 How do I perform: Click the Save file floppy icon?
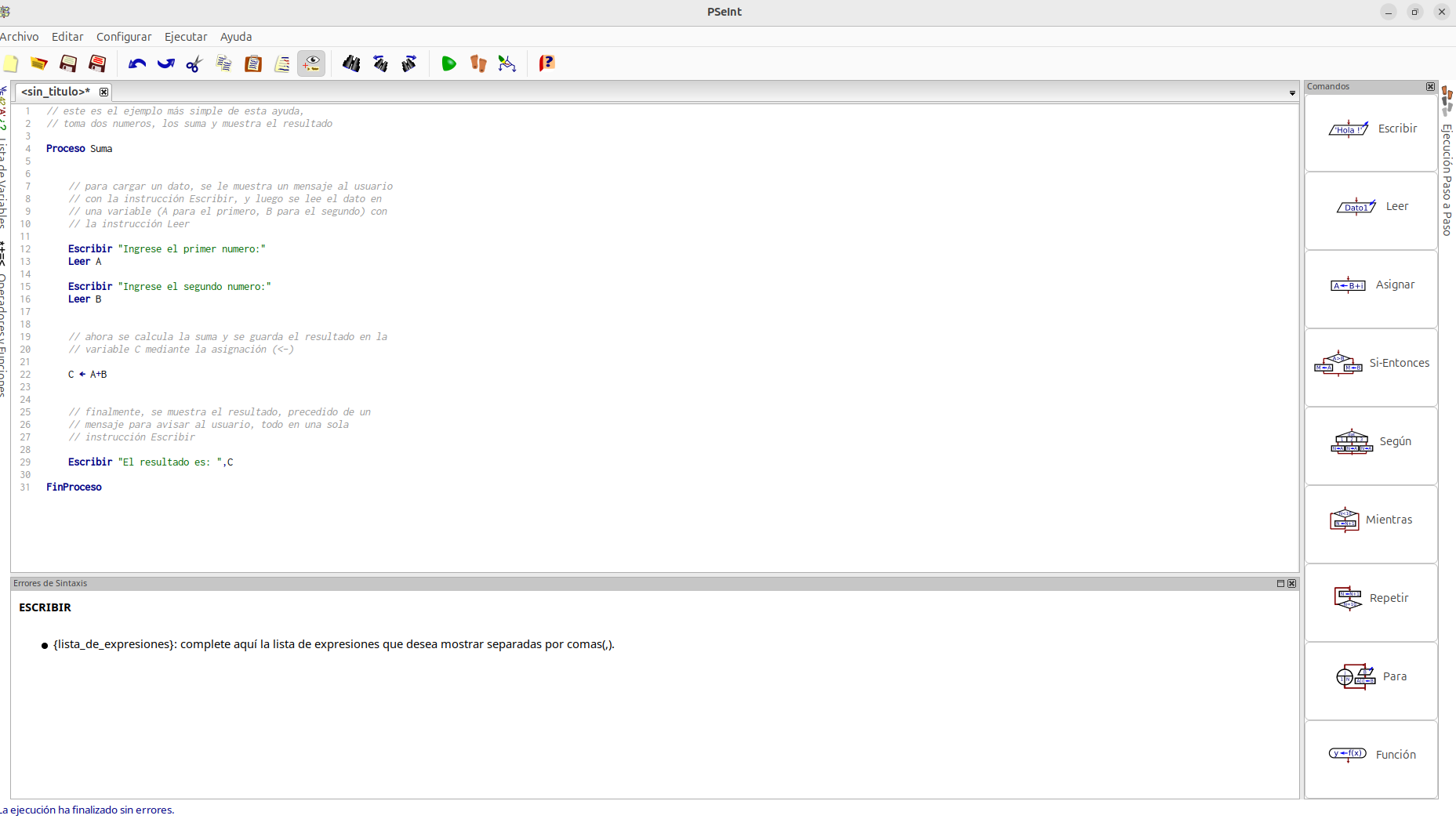pyautogui.click(x=68, y=63)
